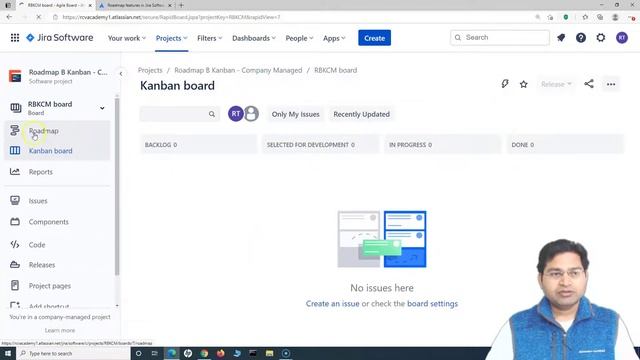Open the board more options ellipsis

point(611,84)
